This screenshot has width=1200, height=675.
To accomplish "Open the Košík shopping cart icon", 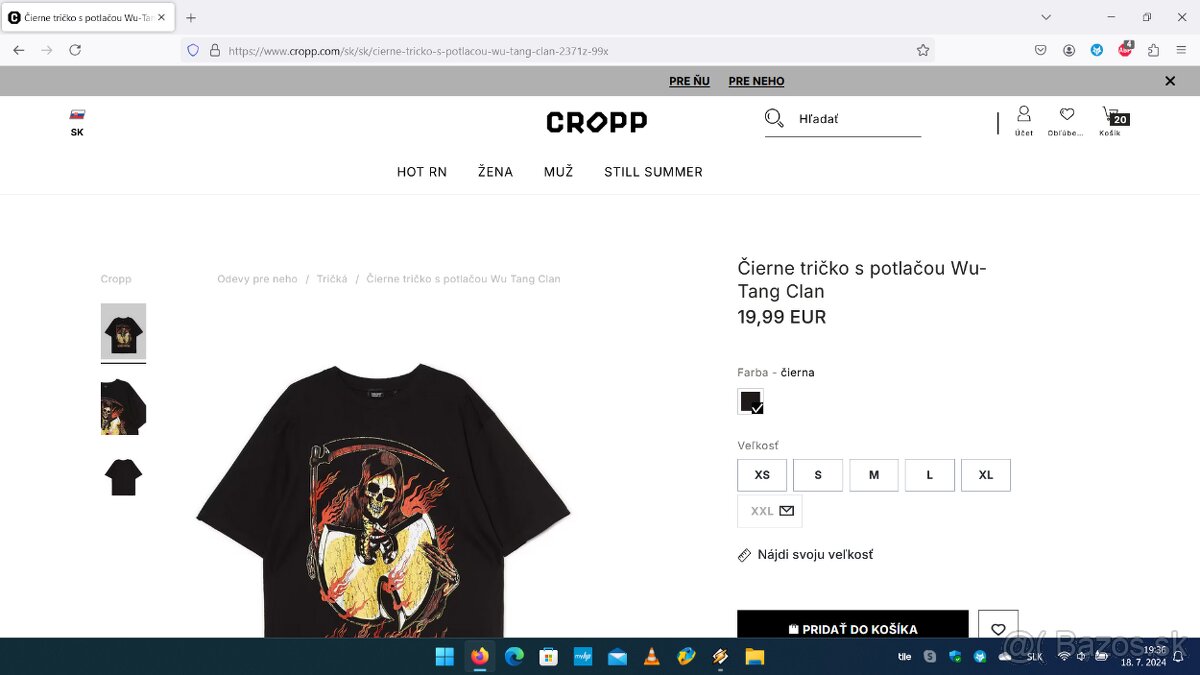I will [1112, 120].
